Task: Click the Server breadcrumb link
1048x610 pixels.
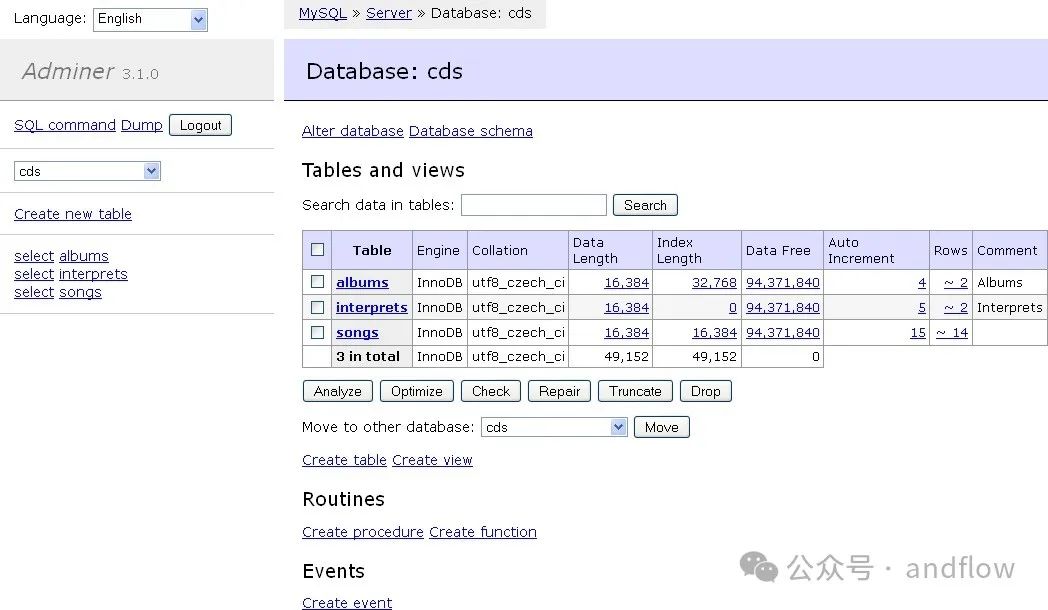Action: [x=389, y=13]
